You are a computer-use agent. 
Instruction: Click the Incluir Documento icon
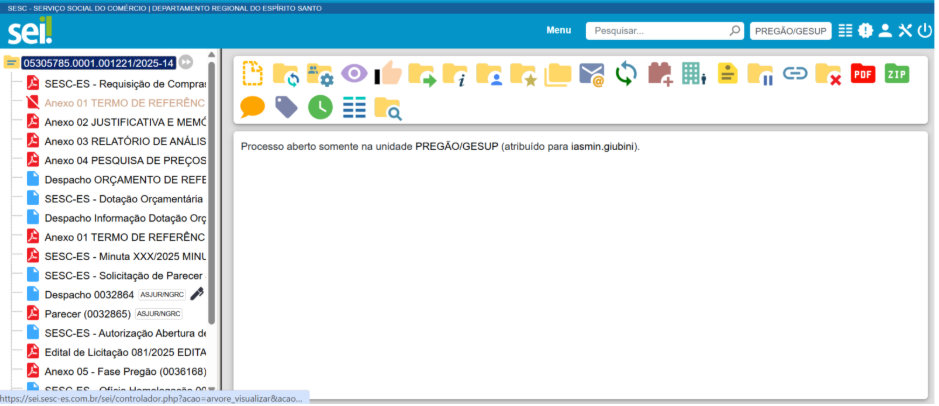click(x=254, y=73)
